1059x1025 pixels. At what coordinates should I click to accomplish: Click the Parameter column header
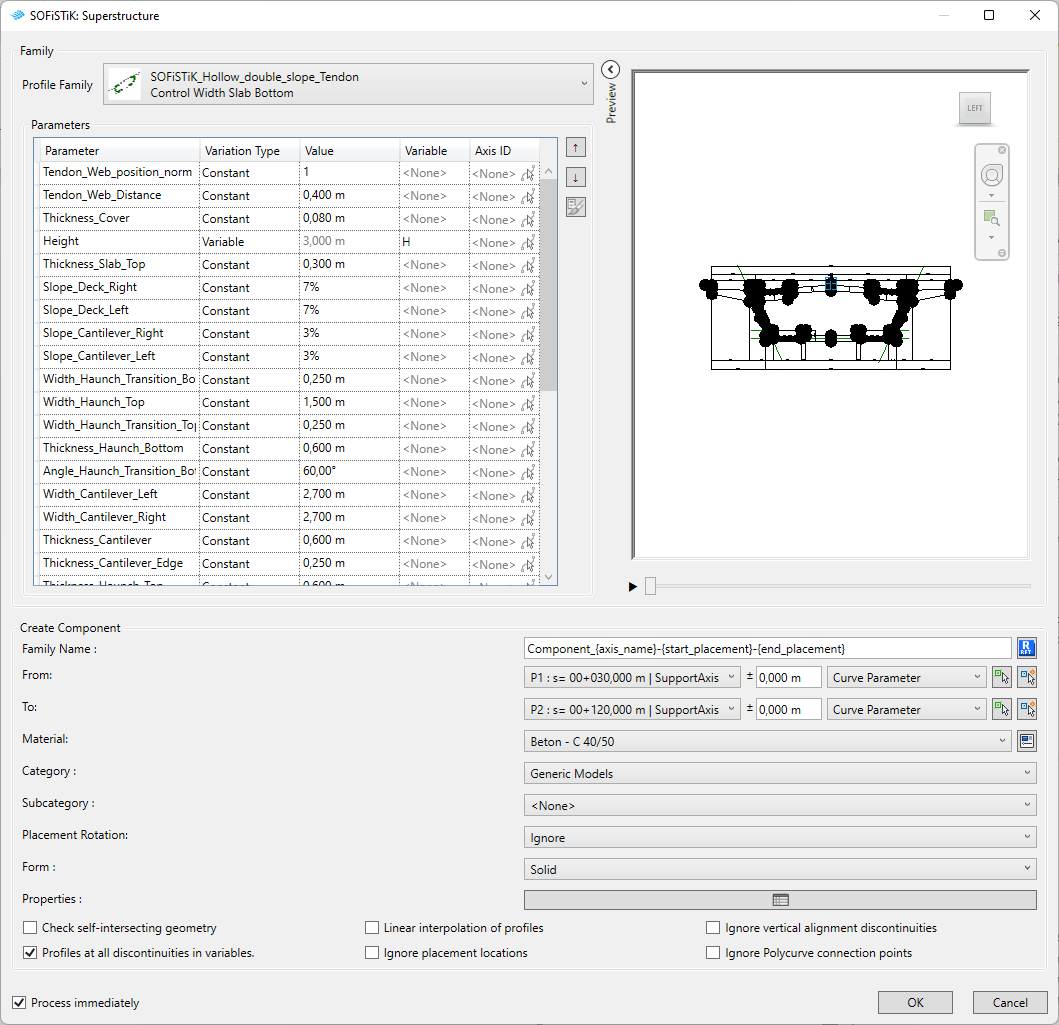click(119, 151)
